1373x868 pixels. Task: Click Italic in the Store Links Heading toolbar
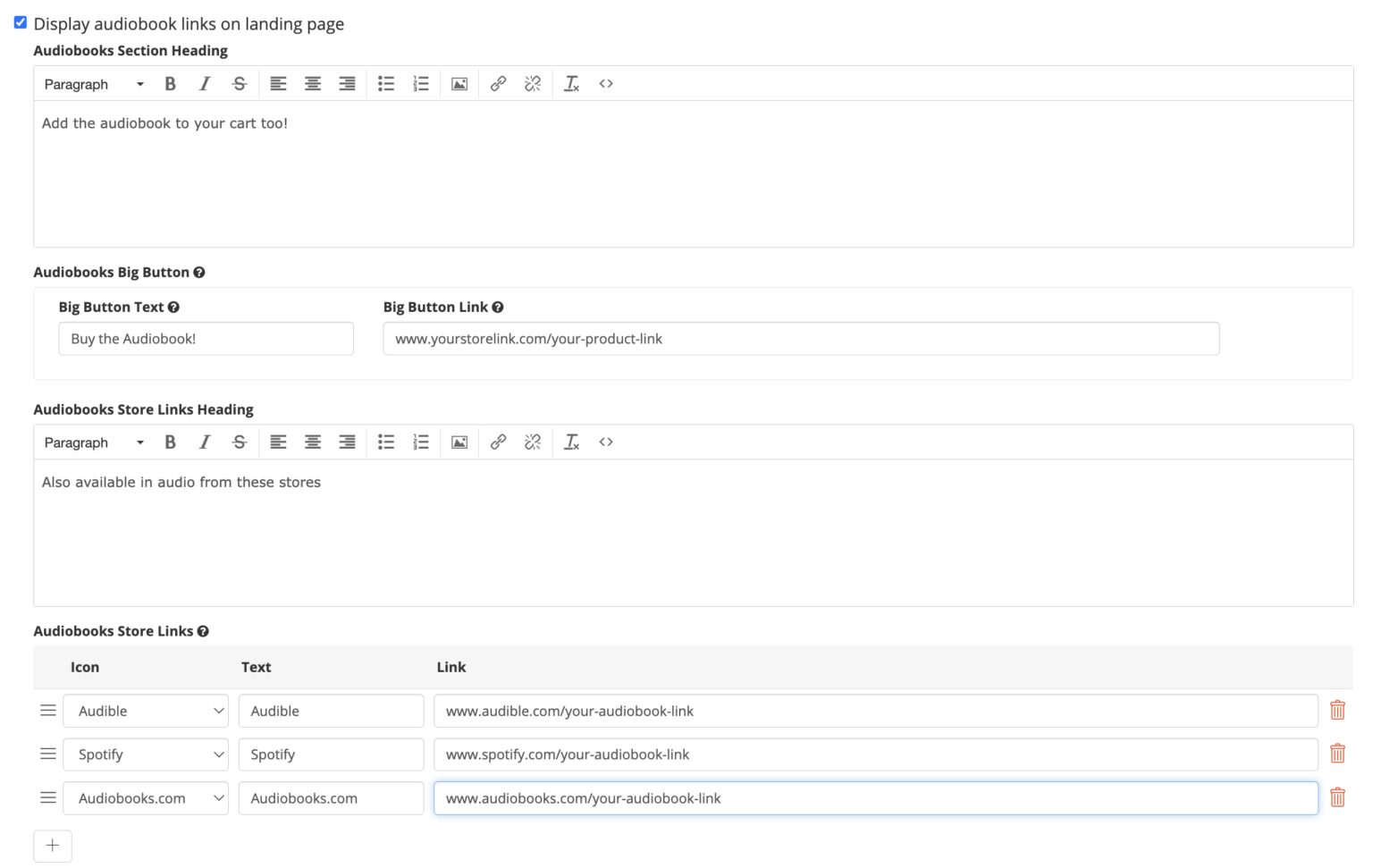(x=205, y=442)
